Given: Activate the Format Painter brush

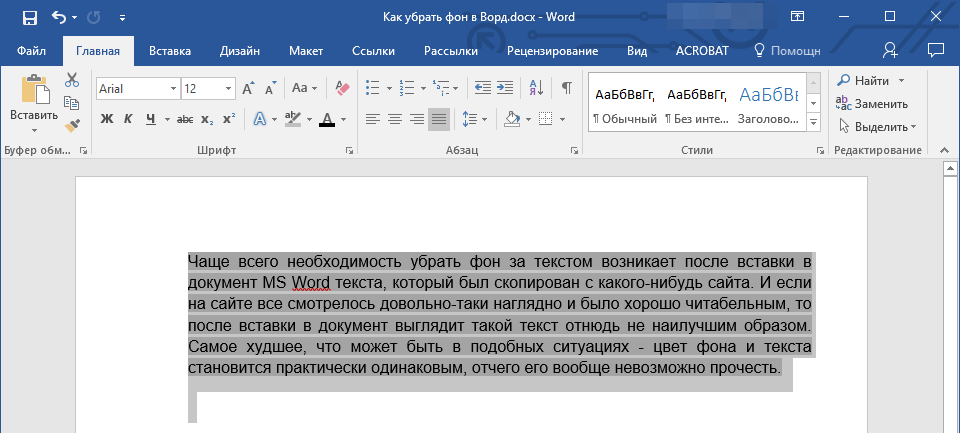Looking at the screenshot, I should 72,126.
